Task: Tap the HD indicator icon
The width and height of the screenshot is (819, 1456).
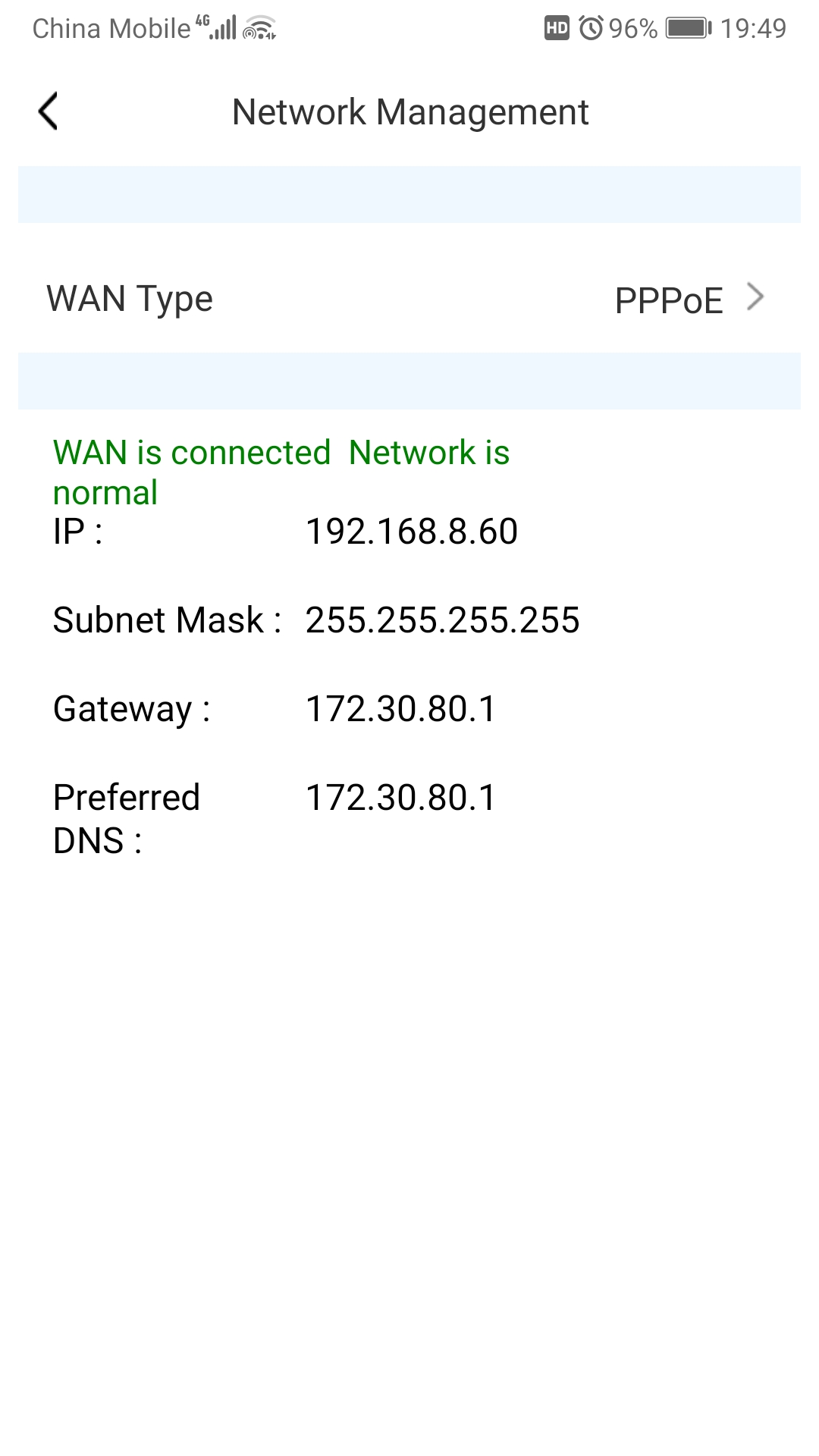Action: (x=557, y=29)
